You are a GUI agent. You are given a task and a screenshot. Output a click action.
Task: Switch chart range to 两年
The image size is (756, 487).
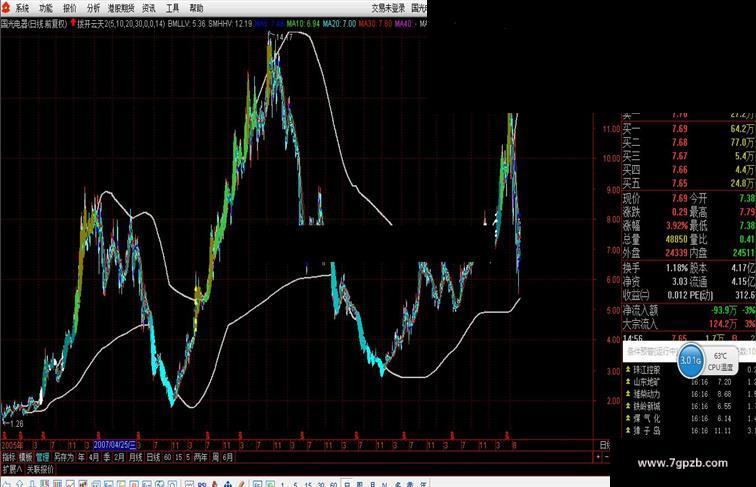200,457
